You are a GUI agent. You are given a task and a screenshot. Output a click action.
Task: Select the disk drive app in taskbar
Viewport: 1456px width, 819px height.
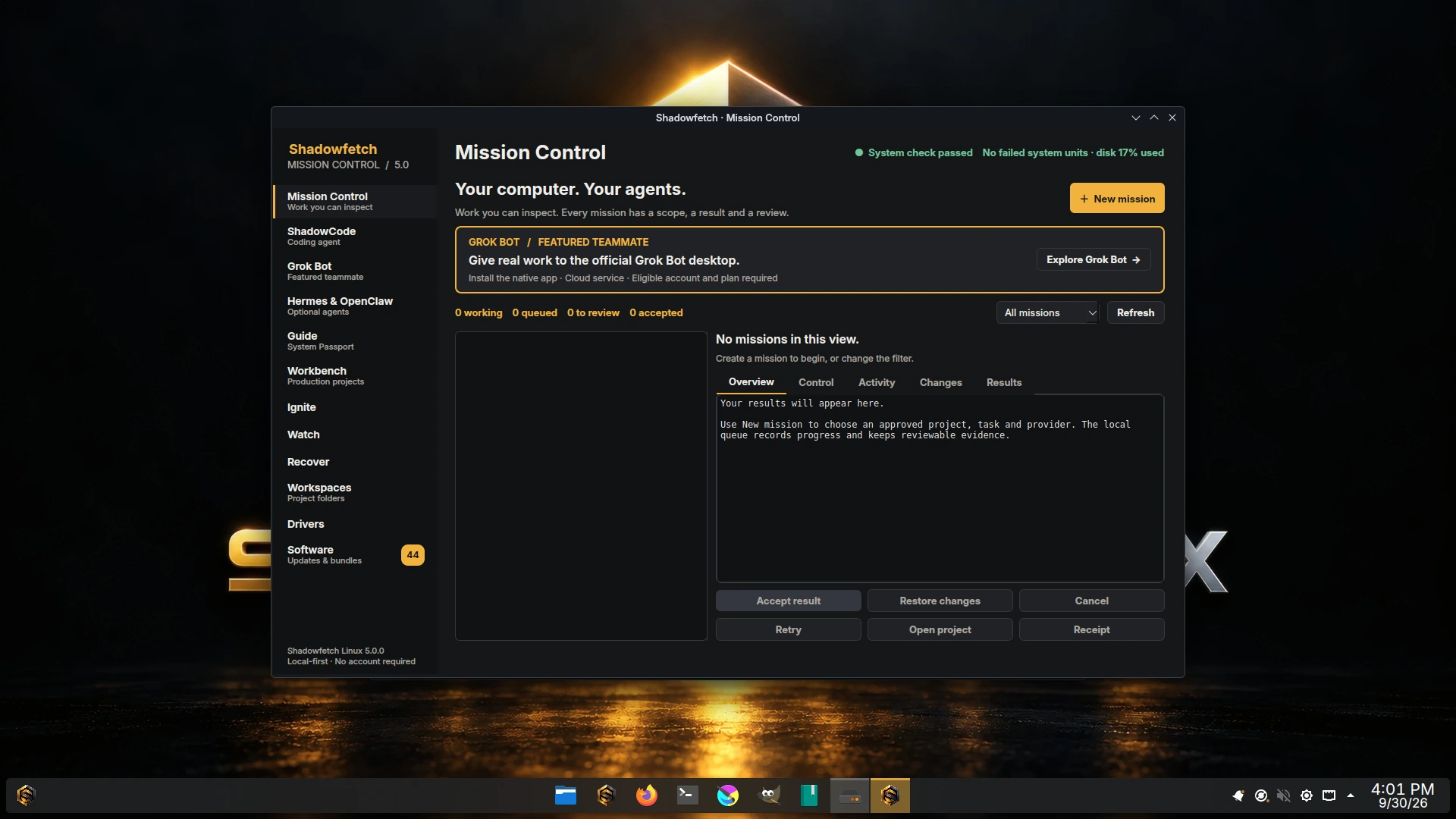tap(849, 795)
